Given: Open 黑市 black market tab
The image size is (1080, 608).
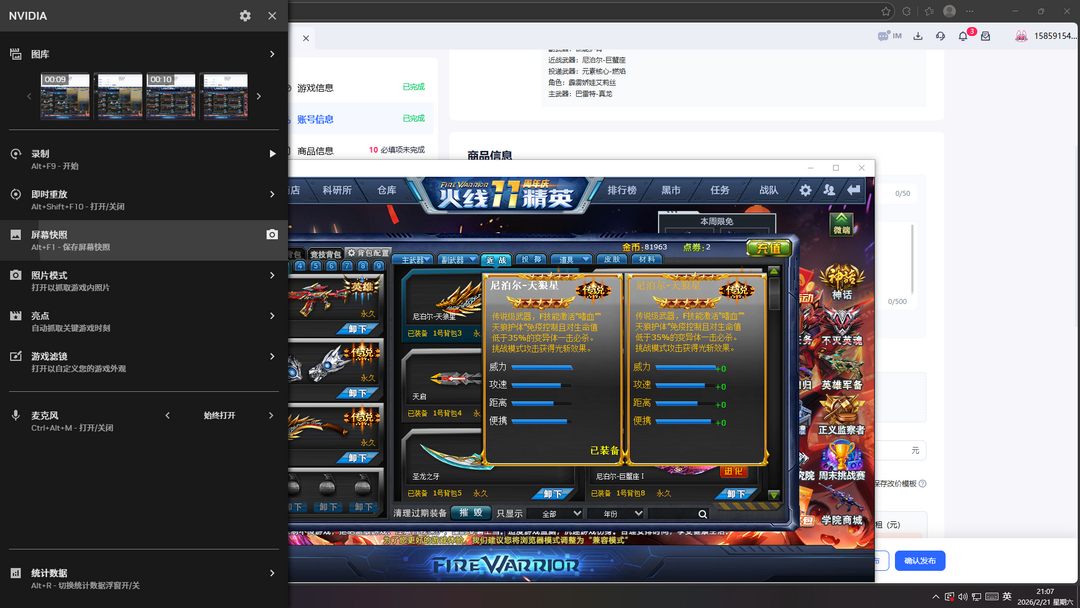Looking at the screenshot, I should [x=671, y=190].
